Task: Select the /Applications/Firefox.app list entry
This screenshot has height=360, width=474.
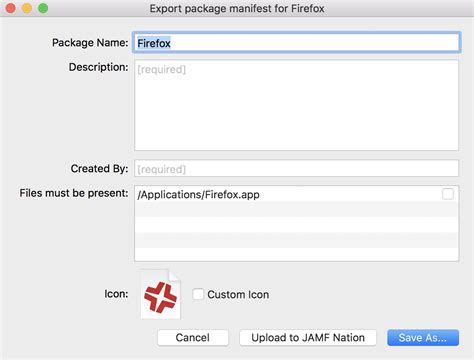Action: (x=297, y=194)
